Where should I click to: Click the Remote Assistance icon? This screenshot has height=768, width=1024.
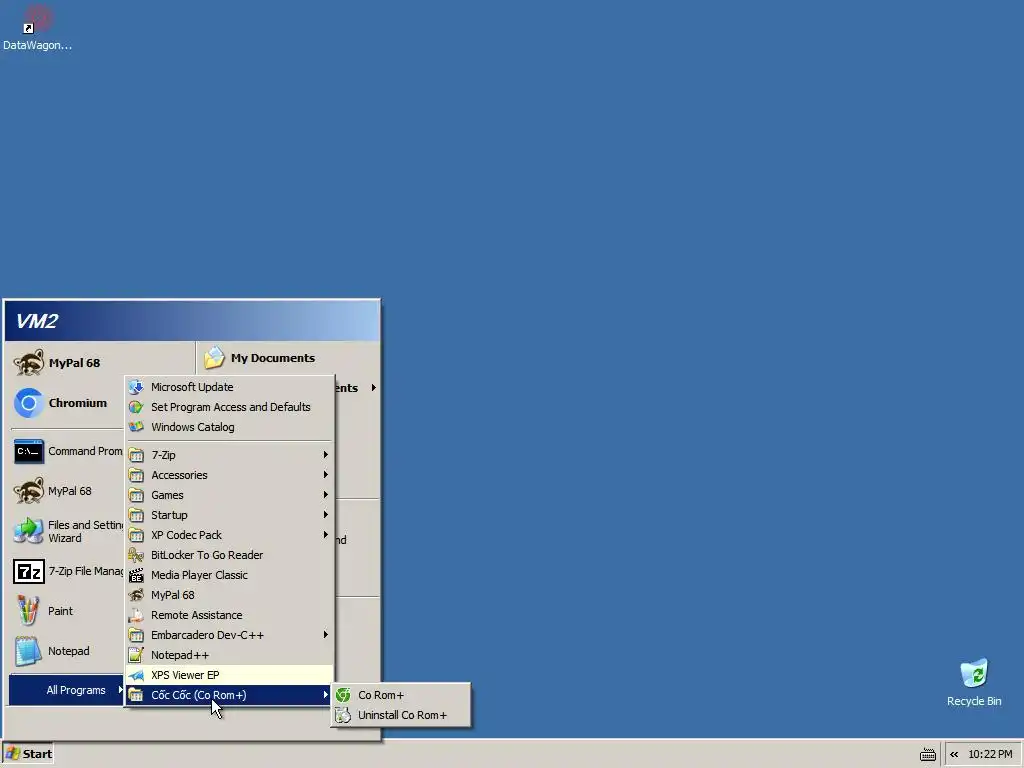pyautogui.click(x=136, y=615)
